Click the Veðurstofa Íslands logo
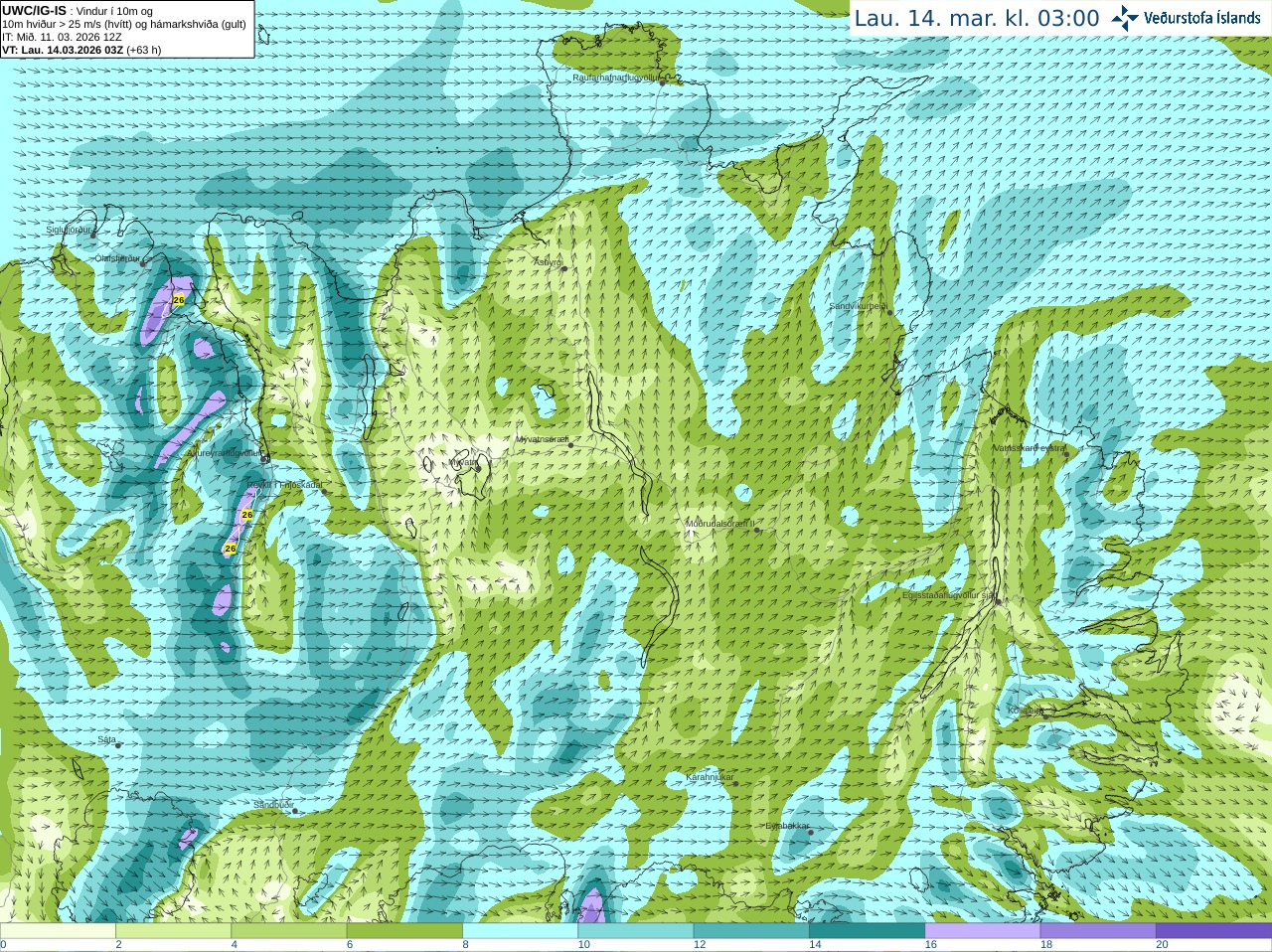 point(1186,18)
